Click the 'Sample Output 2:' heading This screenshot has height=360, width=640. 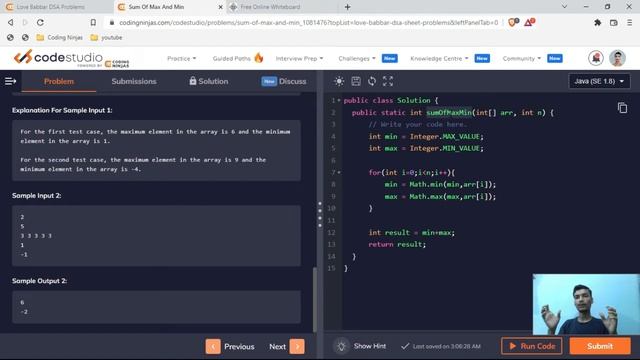coord(39,281)
